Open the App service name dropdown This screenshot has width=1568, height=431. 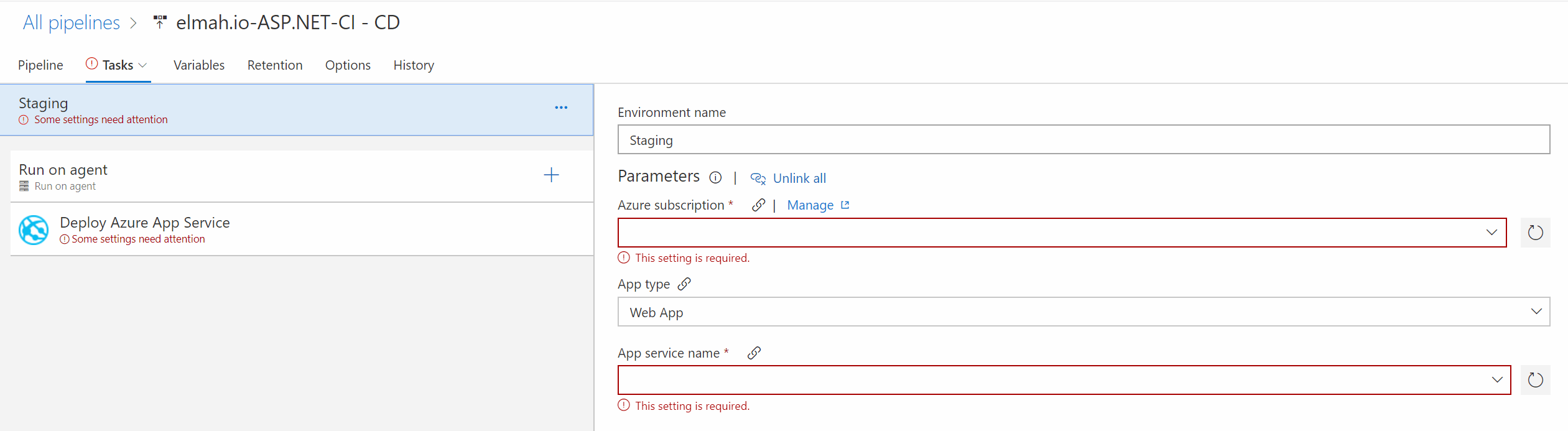tap(1064, 380)
